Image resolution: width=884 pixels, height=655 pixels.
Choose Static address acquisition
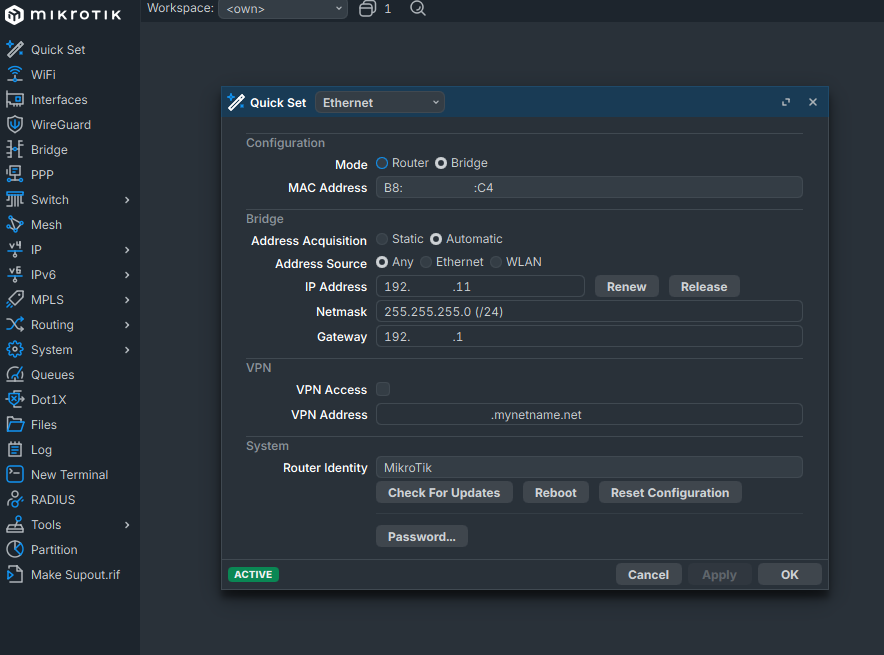click(382, 239)
